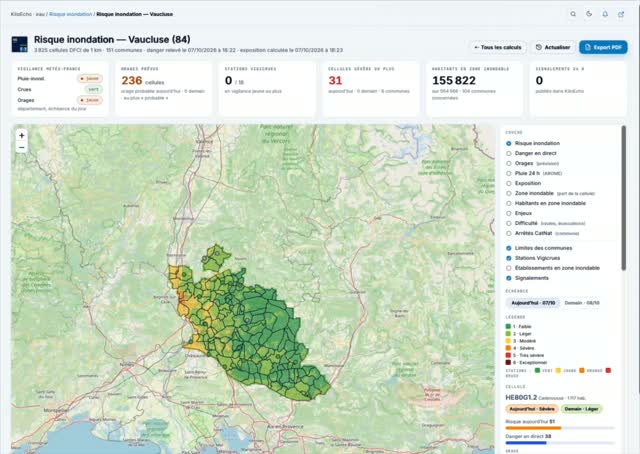Open the 'Risque inondation' breadcrumb link
The image size is (640, 454).
(x=71, y=14)
